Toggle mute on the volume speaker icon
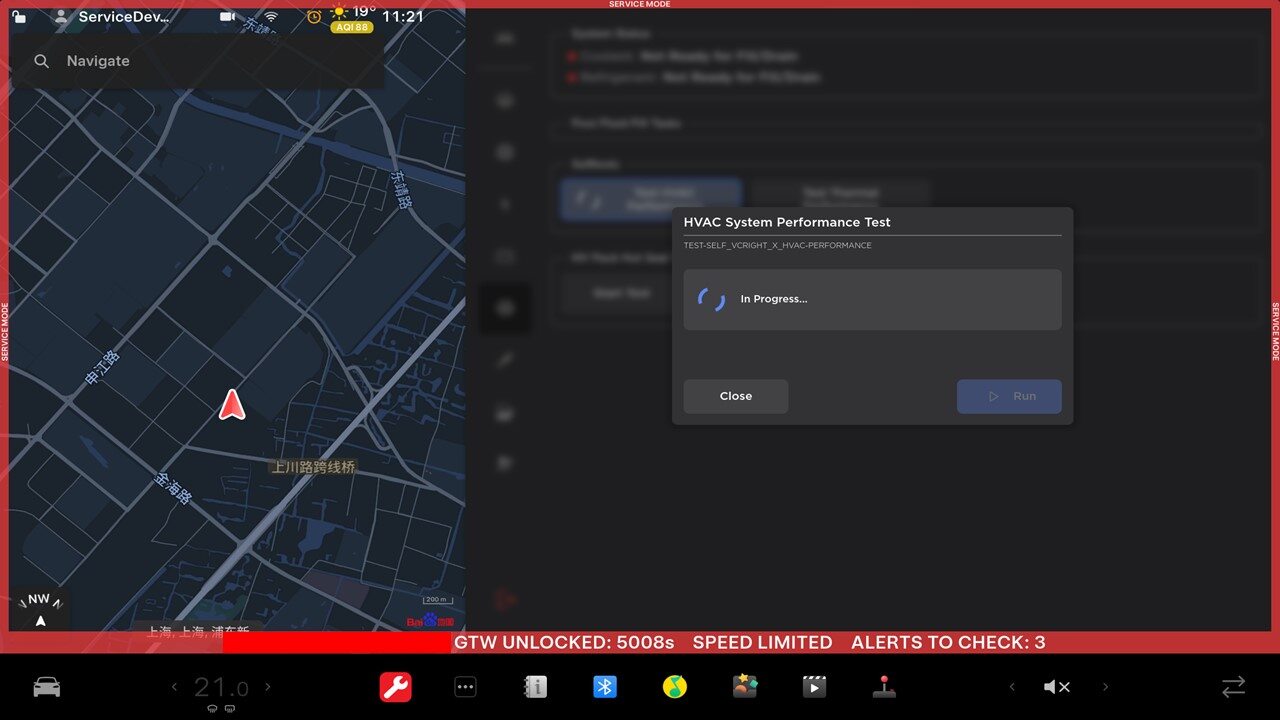Image resolution: width=1280 pixels, height=720 pixels. point(1056,687)
